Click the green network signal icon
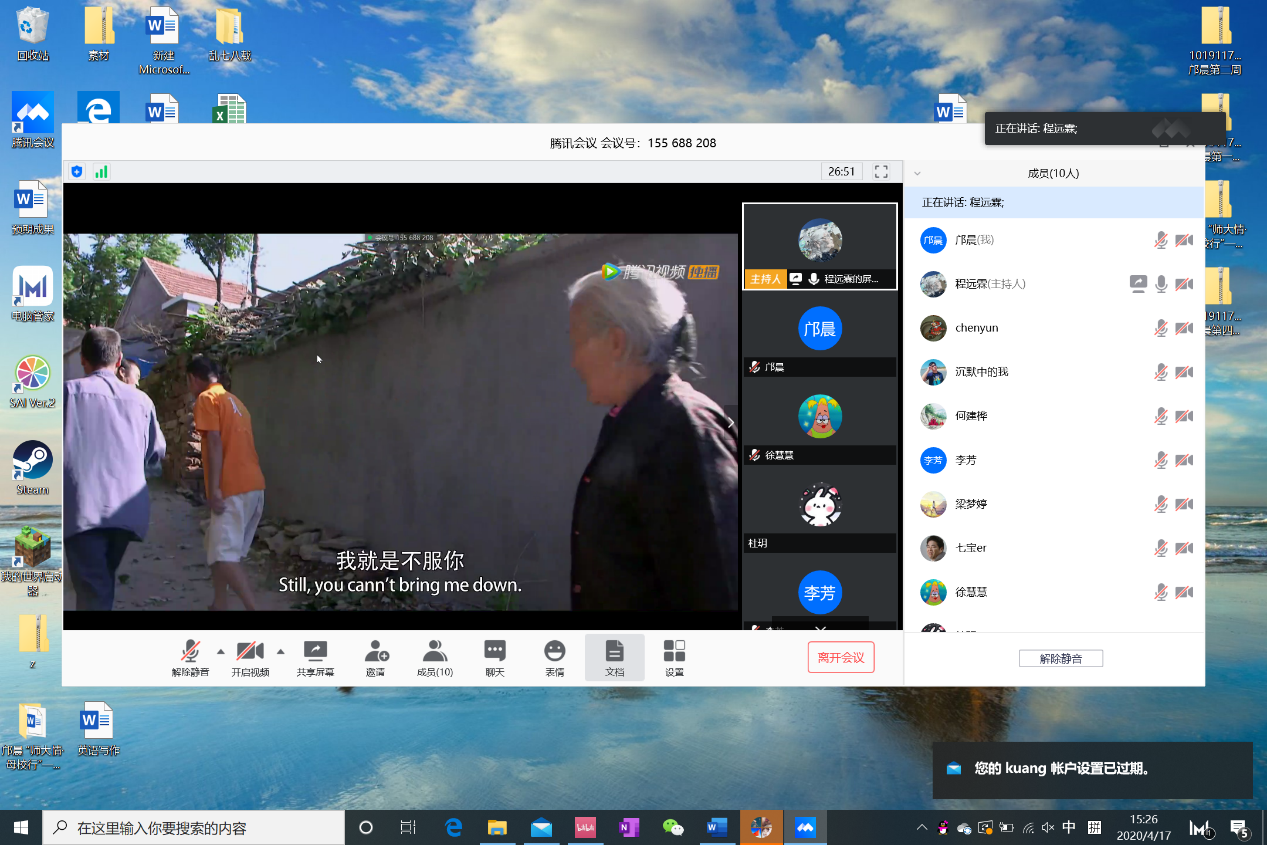1267x845 pixels. (101, 172)
